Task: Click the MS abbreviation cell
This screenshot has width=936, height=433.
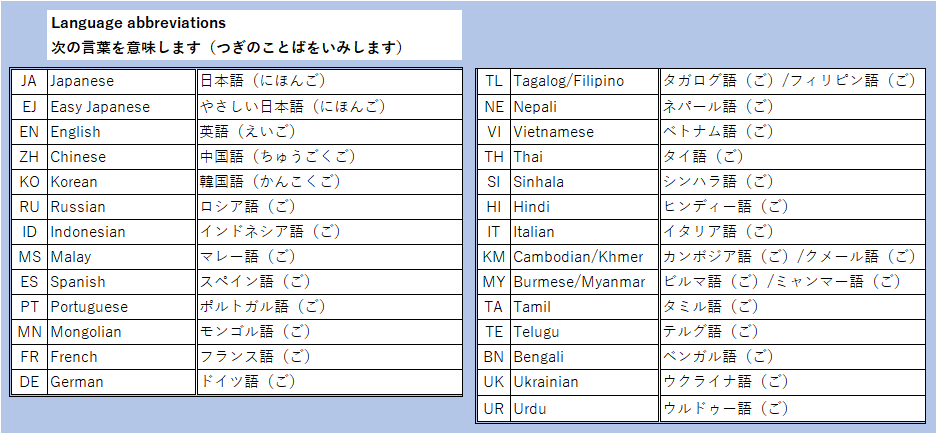Action: pyautogui.click(x=29, y=256)
